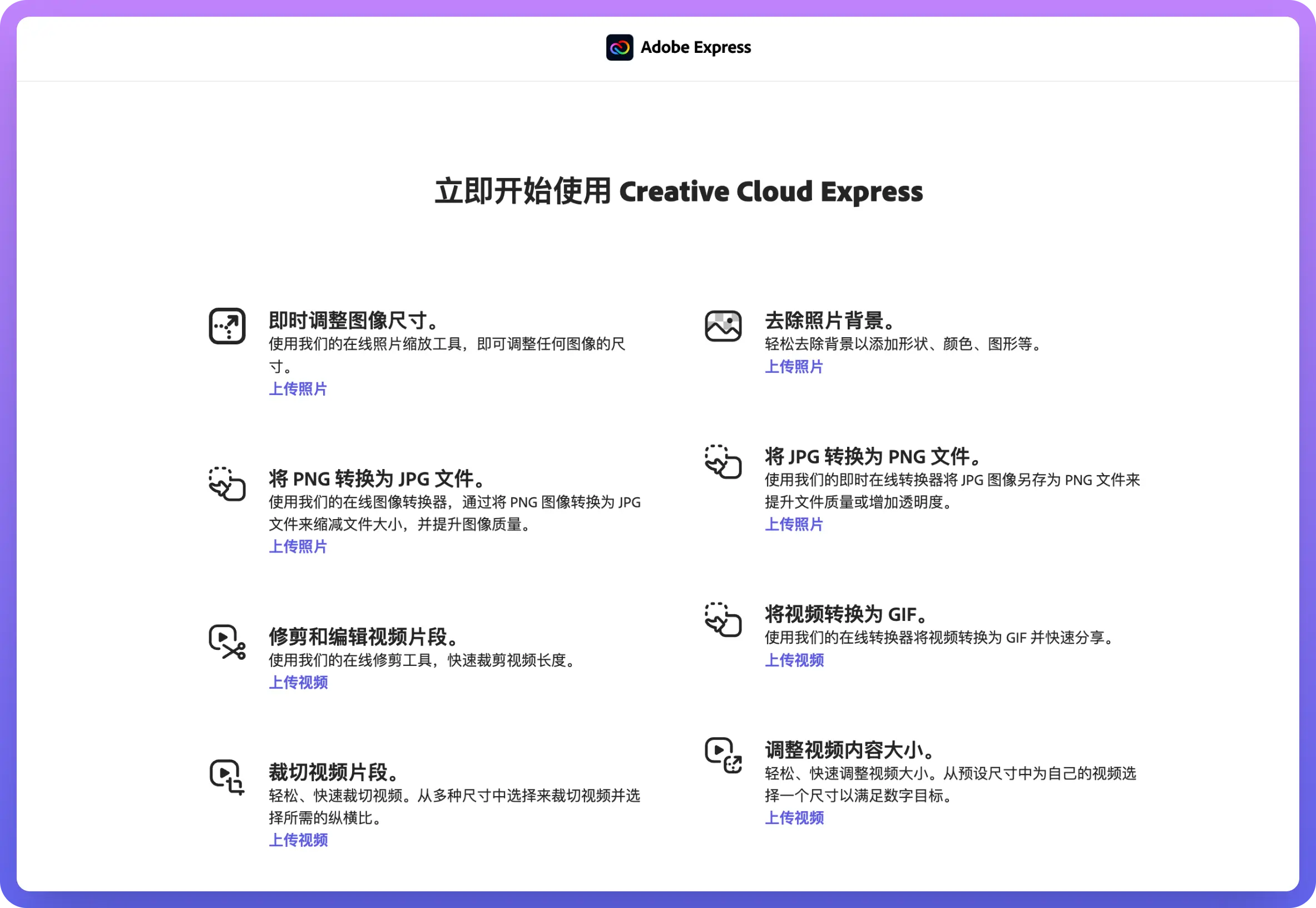Open 上传视频 link under 修剪和编辑视频片段
Image resolution: width=1316 pixels, height=908 pixels.
click(x=298, y=683)
